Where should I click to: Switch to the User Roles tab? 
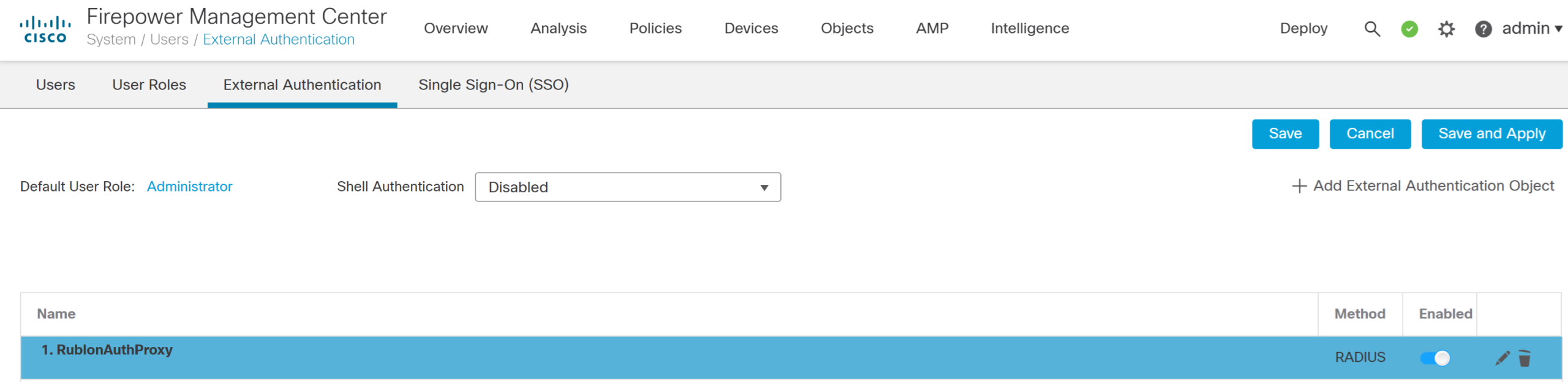click(149, 85)
